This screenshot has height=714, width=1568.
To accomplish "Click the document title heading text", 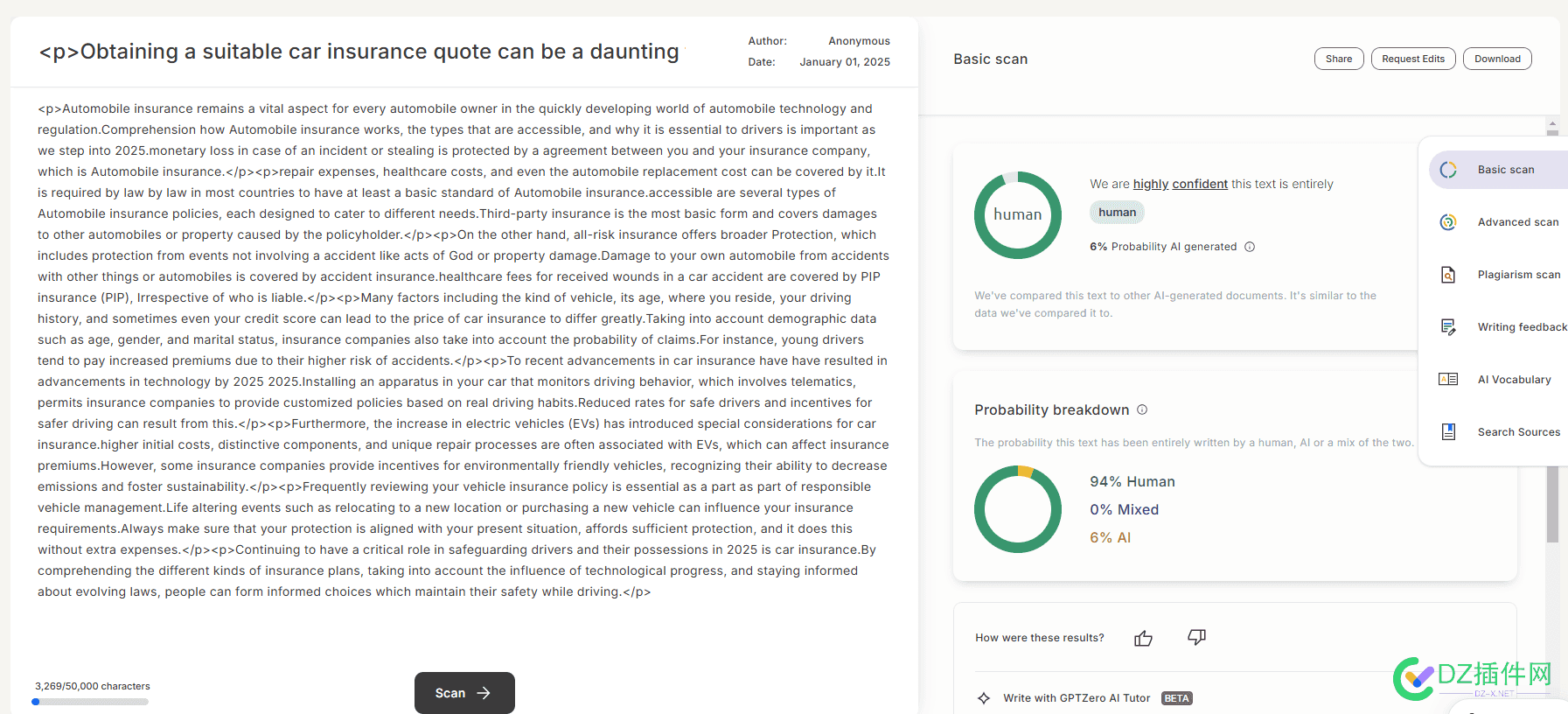I will coord(359,52).
